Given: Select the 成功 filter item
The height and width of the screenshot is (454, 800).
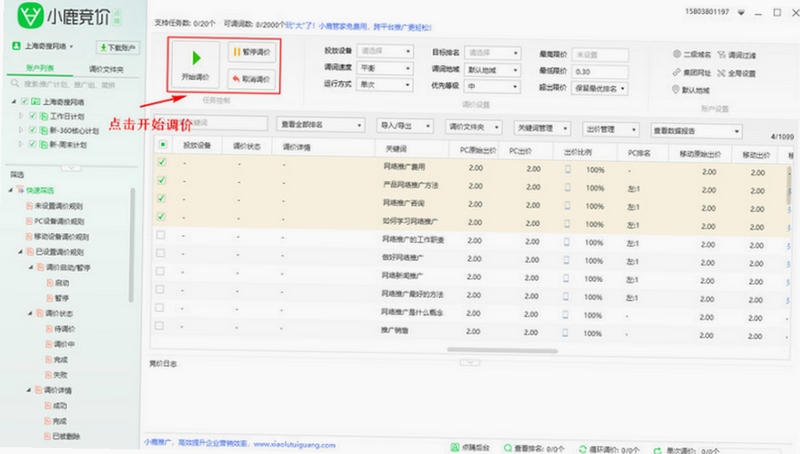Looking at the screenshot, I should pyautogui.click(x=56, y=406).
